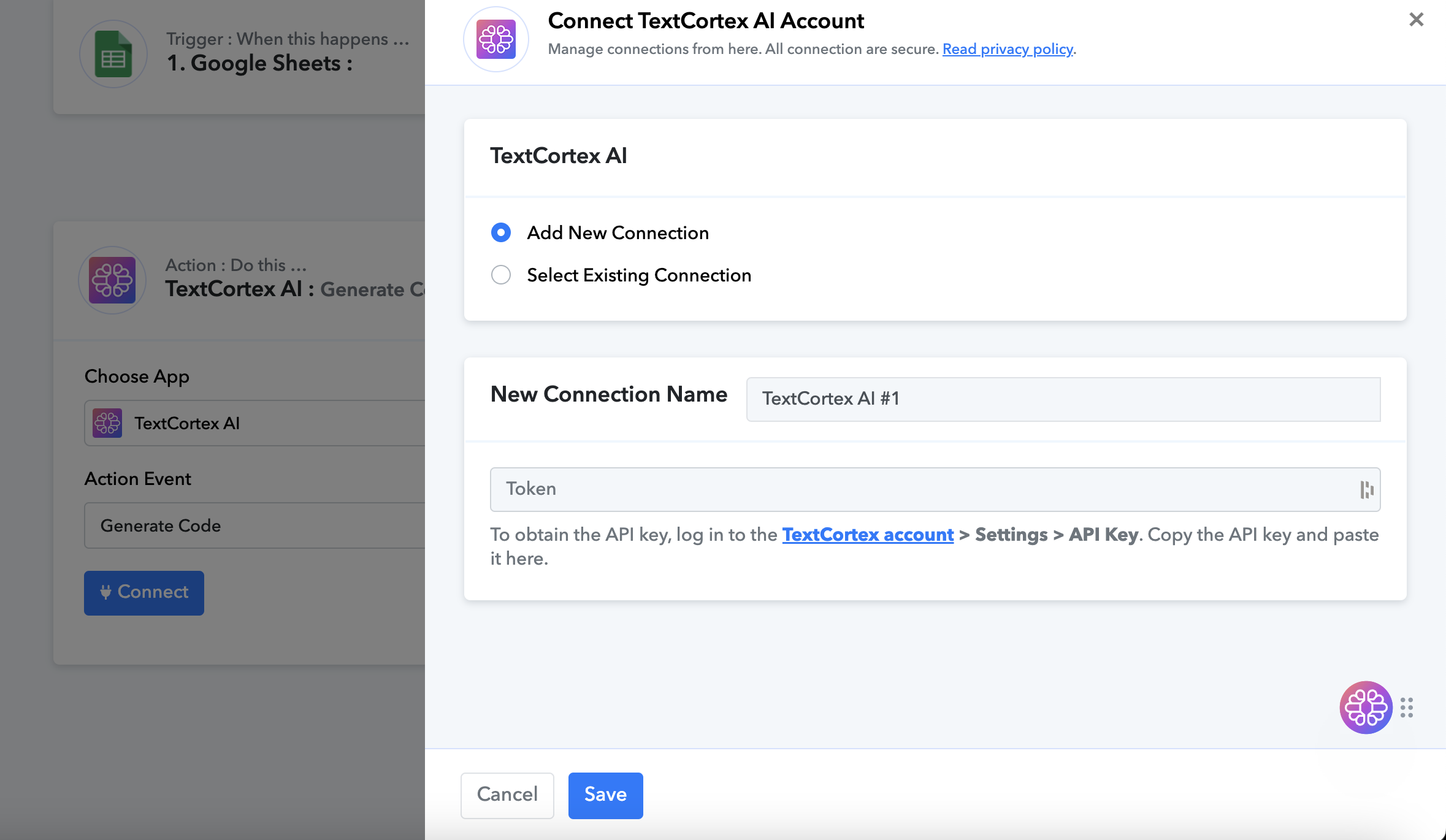Click the New Connection Name input field

tap(1063, 399)
